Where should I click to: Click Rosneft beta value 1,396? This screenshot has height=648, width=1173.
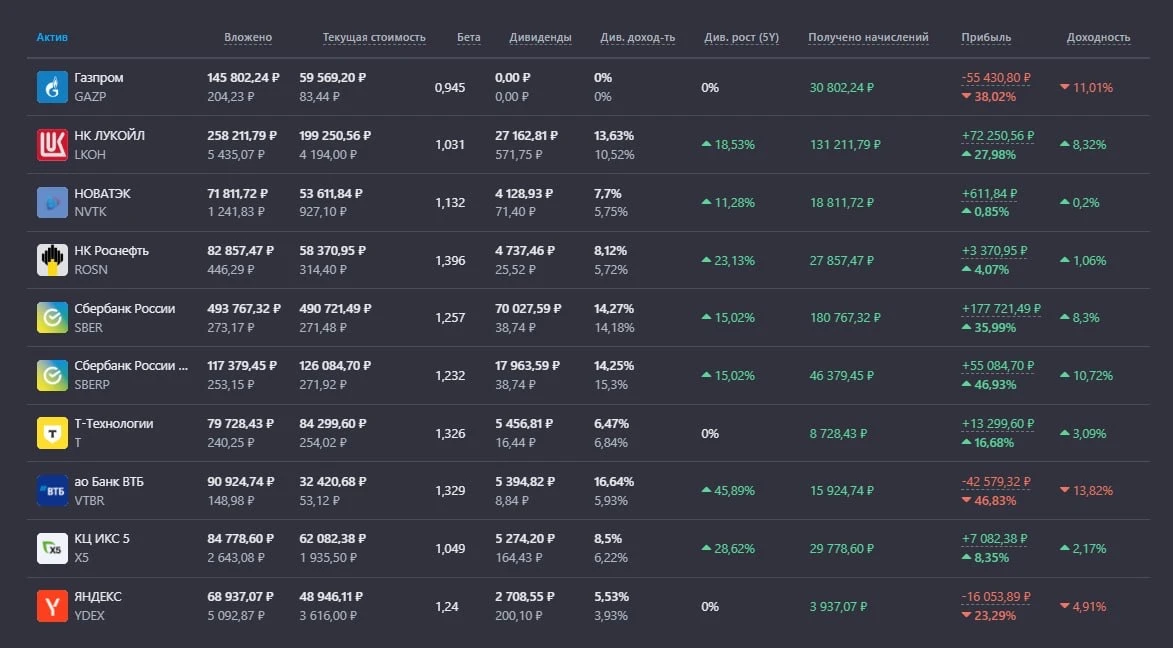point(450,260)
